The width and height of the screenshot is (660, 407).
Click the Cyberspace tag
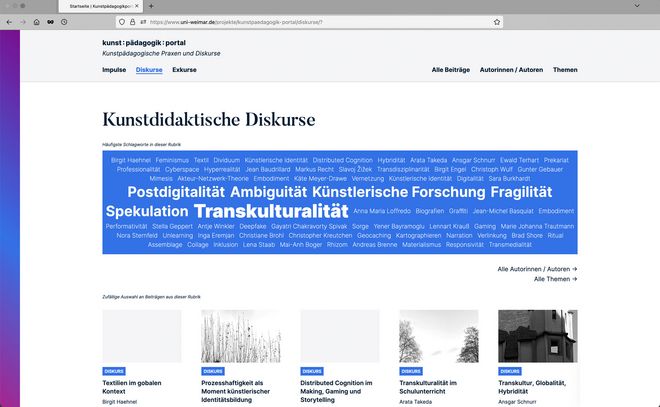click(x=182, y=170)
